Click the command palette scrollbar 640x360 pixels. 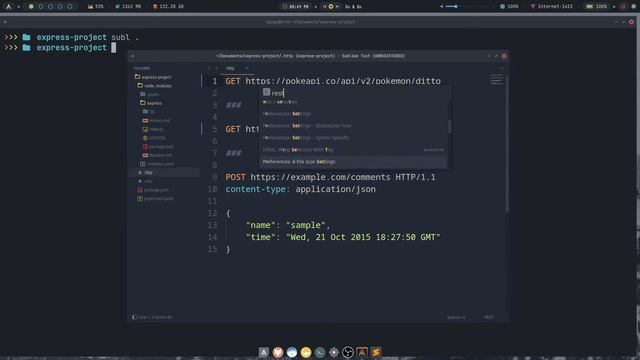point(449,127)
